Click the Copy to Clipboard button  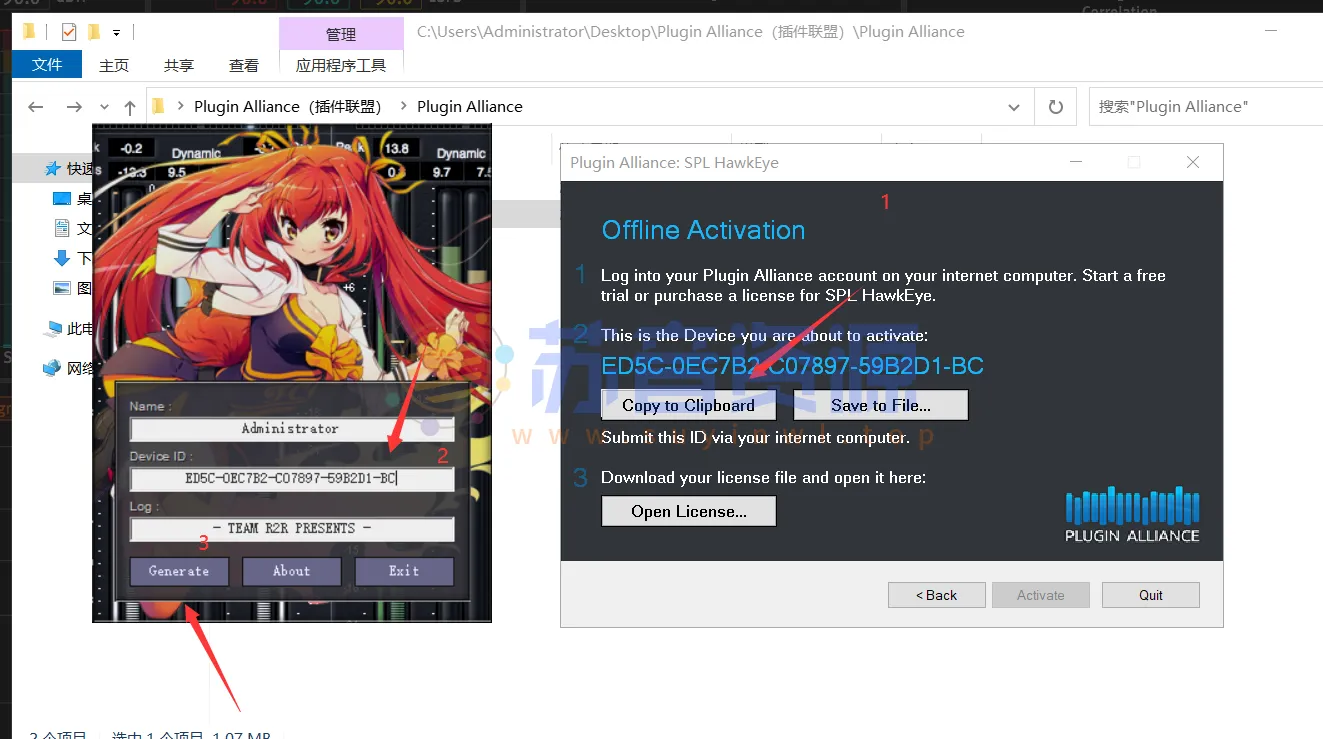click(x=688, y=405)
